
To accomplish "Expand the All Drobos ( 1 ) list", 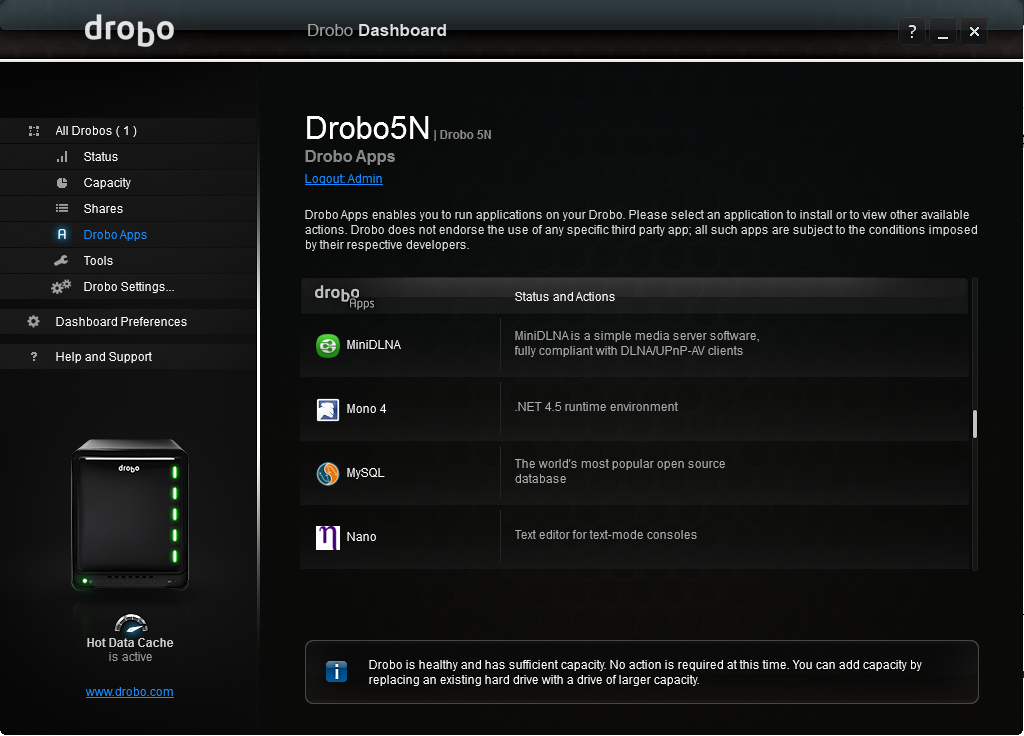I will click(x=96, y=131).
